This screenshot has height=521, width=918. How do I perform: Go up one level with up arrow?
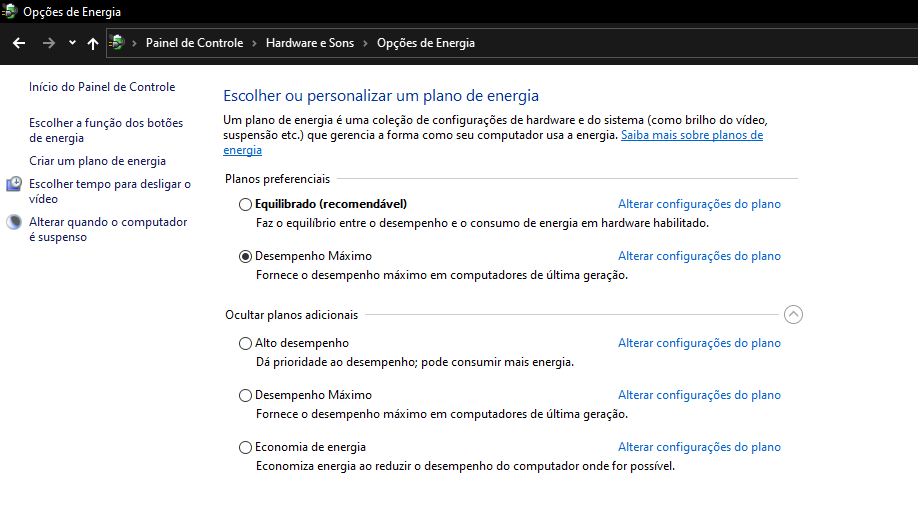pyautogui.click(x=93, y=43)
